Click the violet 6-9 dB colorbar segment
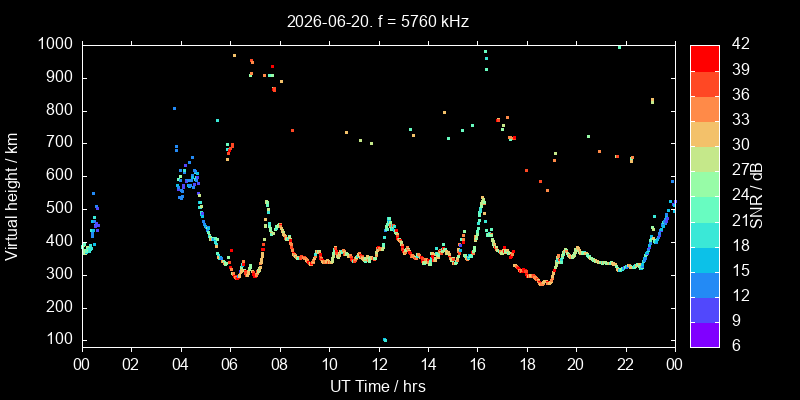This screenshot has height=400, width=800. click(x=705, y=334)
